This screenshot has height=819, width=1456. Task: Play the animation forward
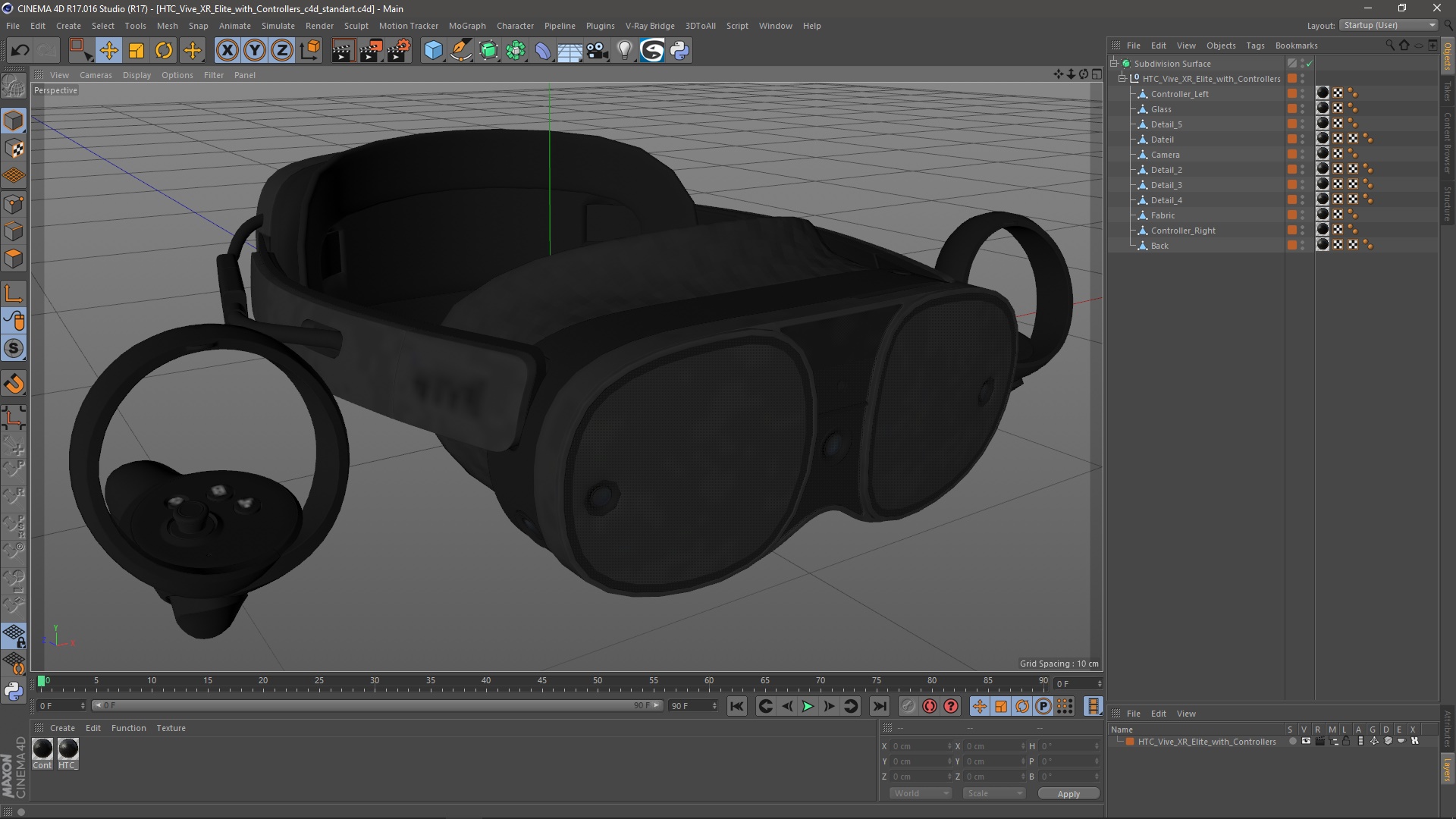(x=808, y=706)
